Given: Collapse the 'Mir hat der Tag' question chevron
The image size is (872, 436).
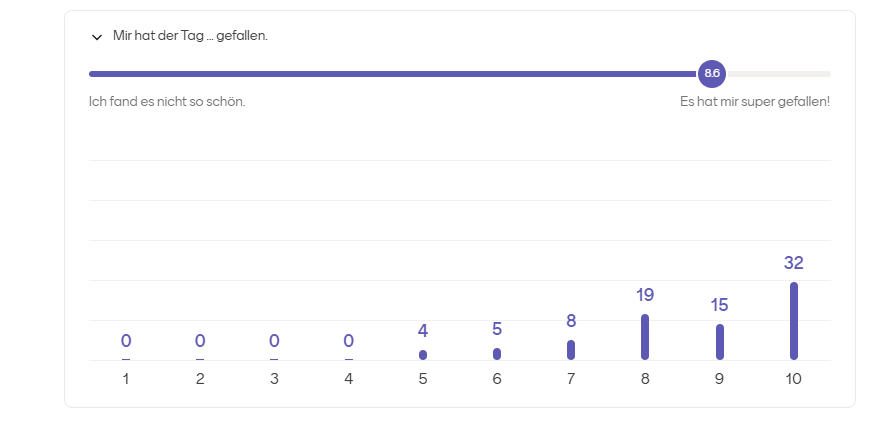Looking at the screenshot, I should click(97, 37).
